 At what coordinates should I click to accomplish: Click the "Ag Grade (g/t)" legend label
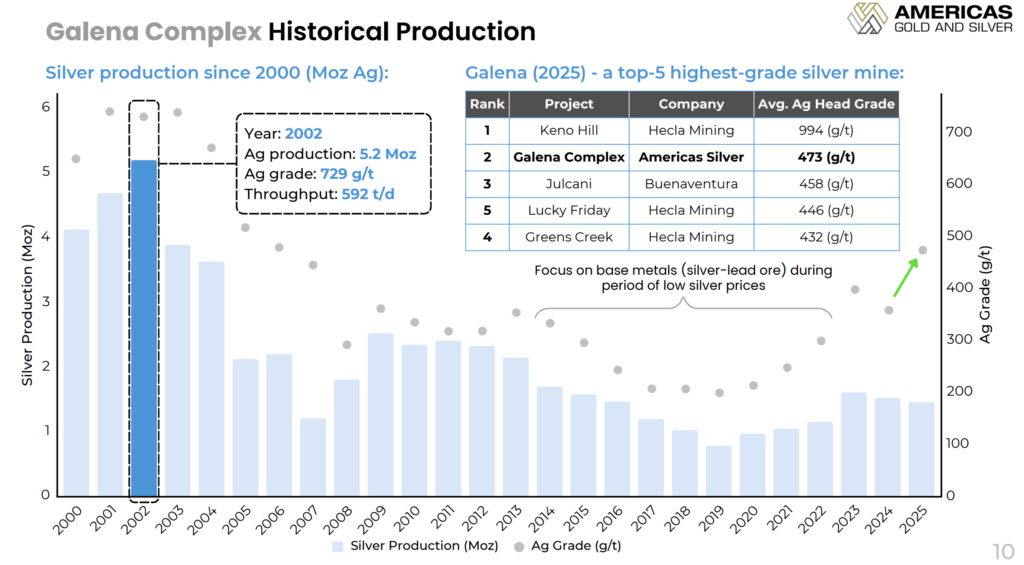click(x=576, y=546)
